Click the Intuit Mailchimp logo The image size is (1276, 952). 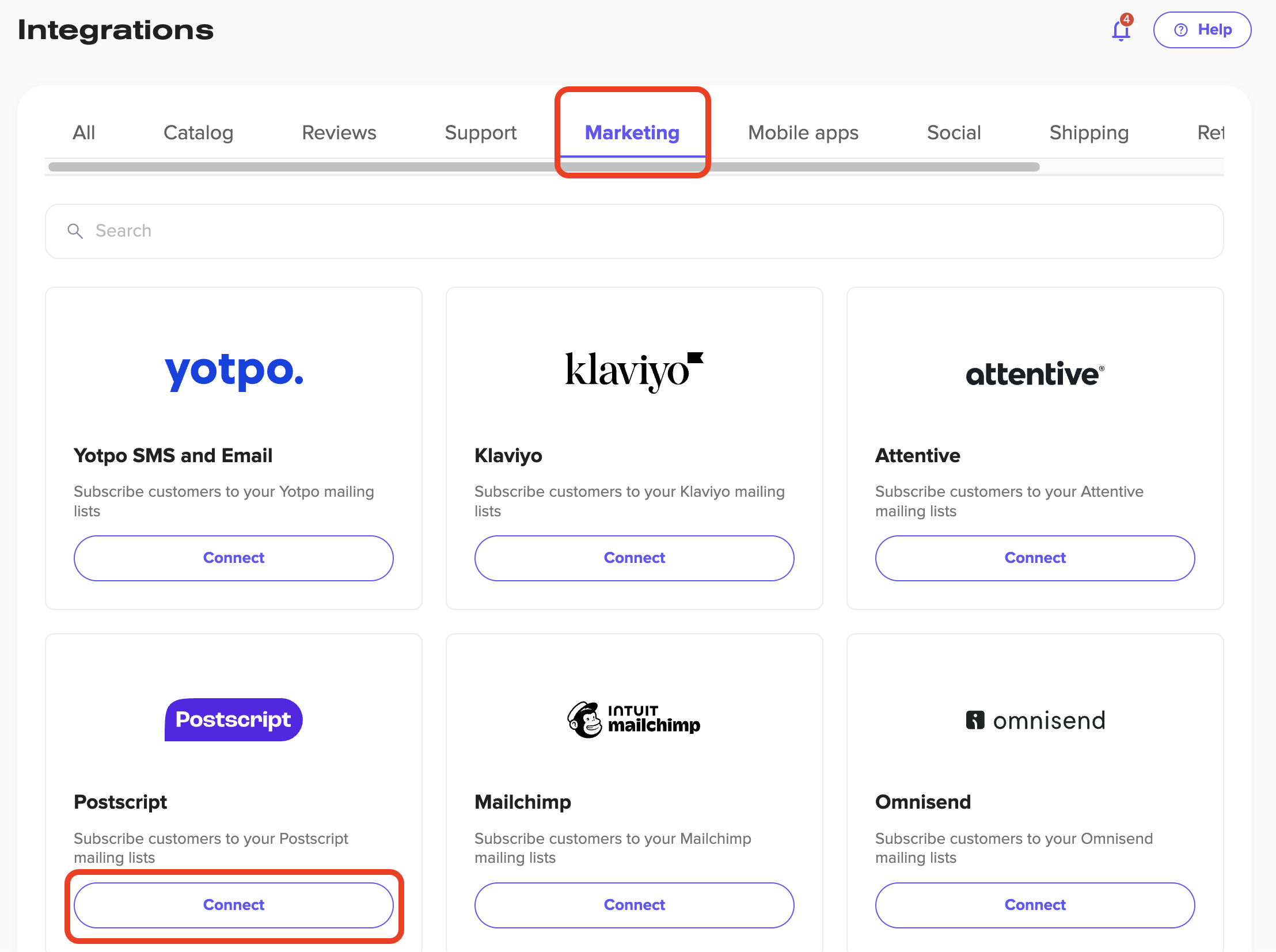pyautogui.click(x=633, y=720)
